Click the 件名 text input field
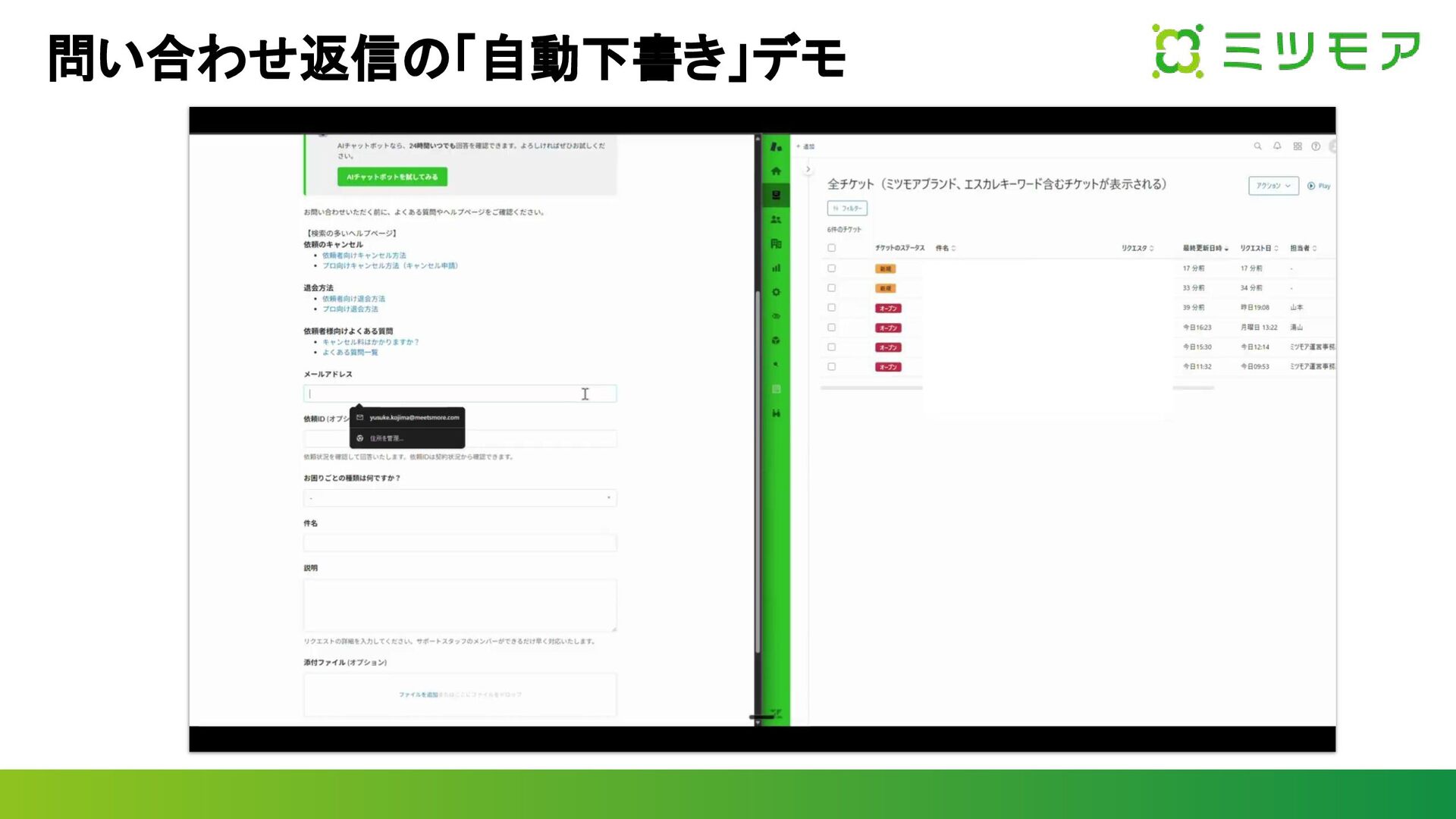1456x819 pixels. [x=460, y=543]
